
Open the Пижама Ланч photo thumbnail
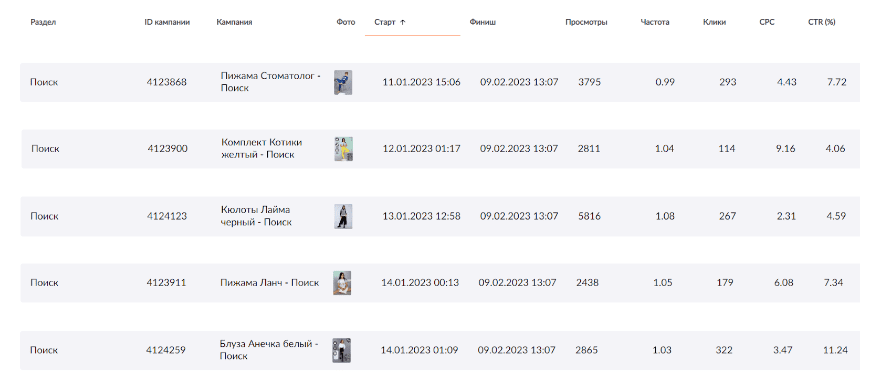click(x=342, y=283)
